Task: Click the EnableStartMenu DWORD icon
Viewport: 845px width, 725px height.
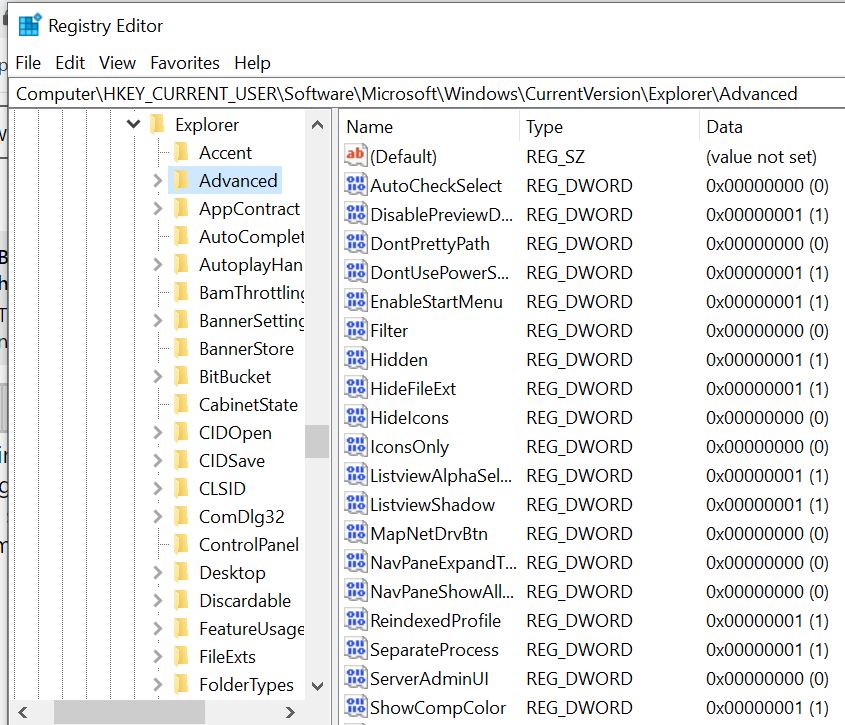Action: coord(356,301)
